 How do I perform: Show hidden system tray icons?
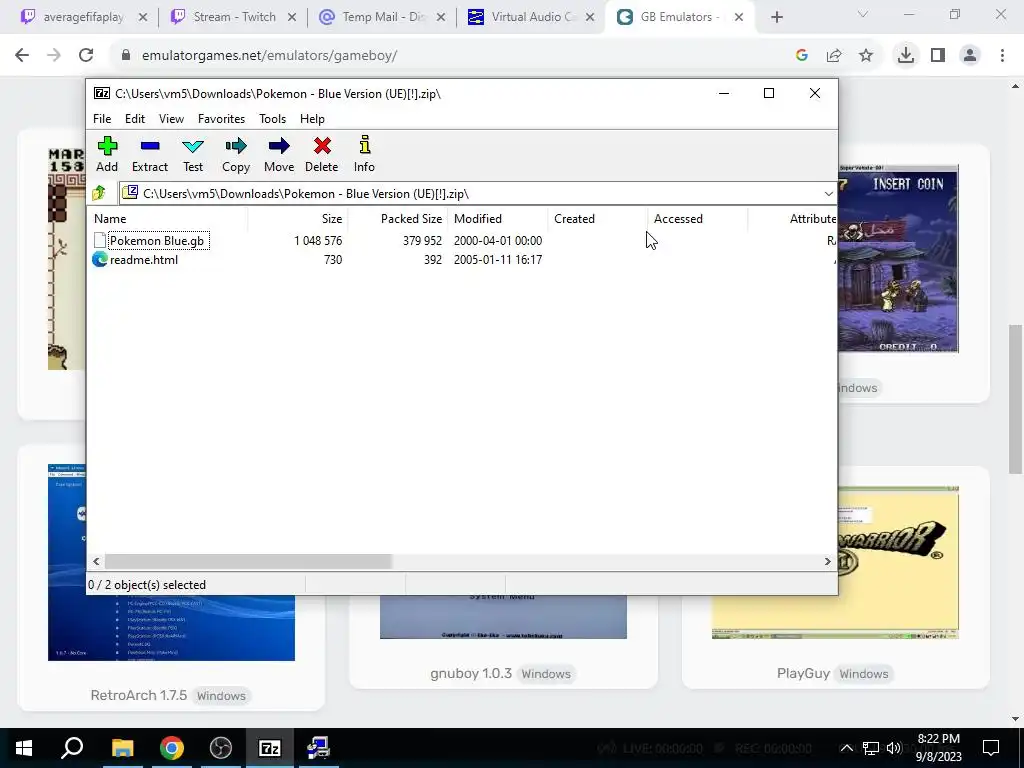point(846,748)
